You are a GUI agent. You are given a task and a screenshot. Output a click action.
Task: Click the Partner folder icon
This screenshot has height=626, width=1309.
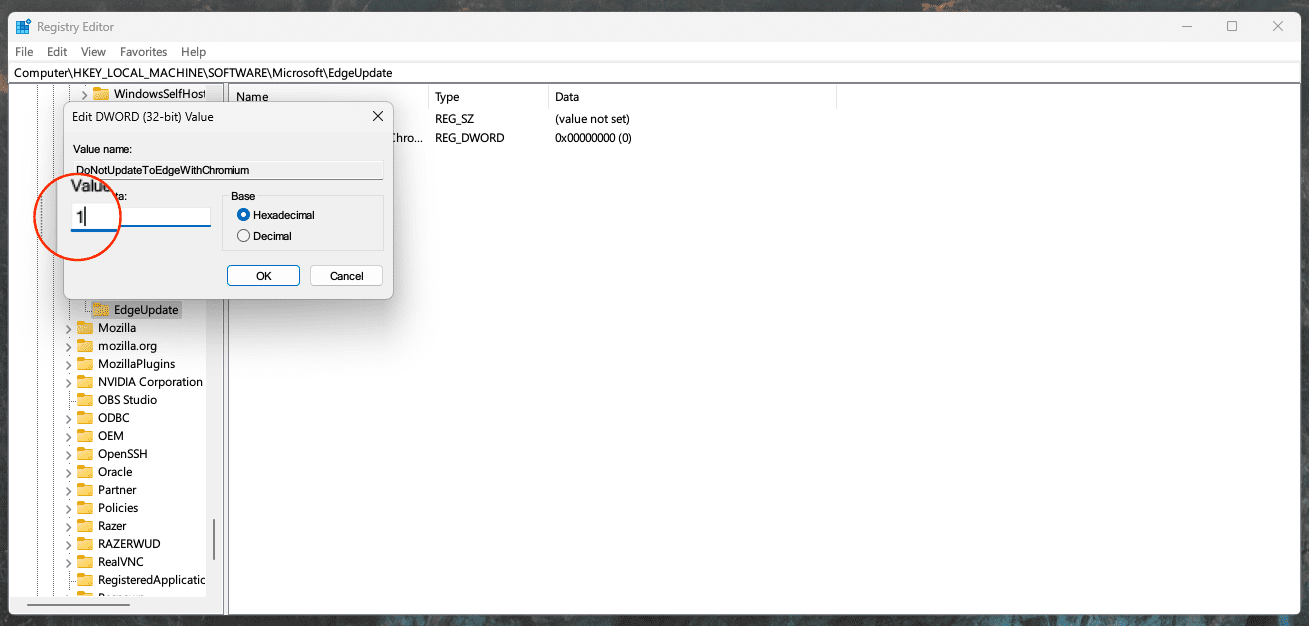coord(85,490)
